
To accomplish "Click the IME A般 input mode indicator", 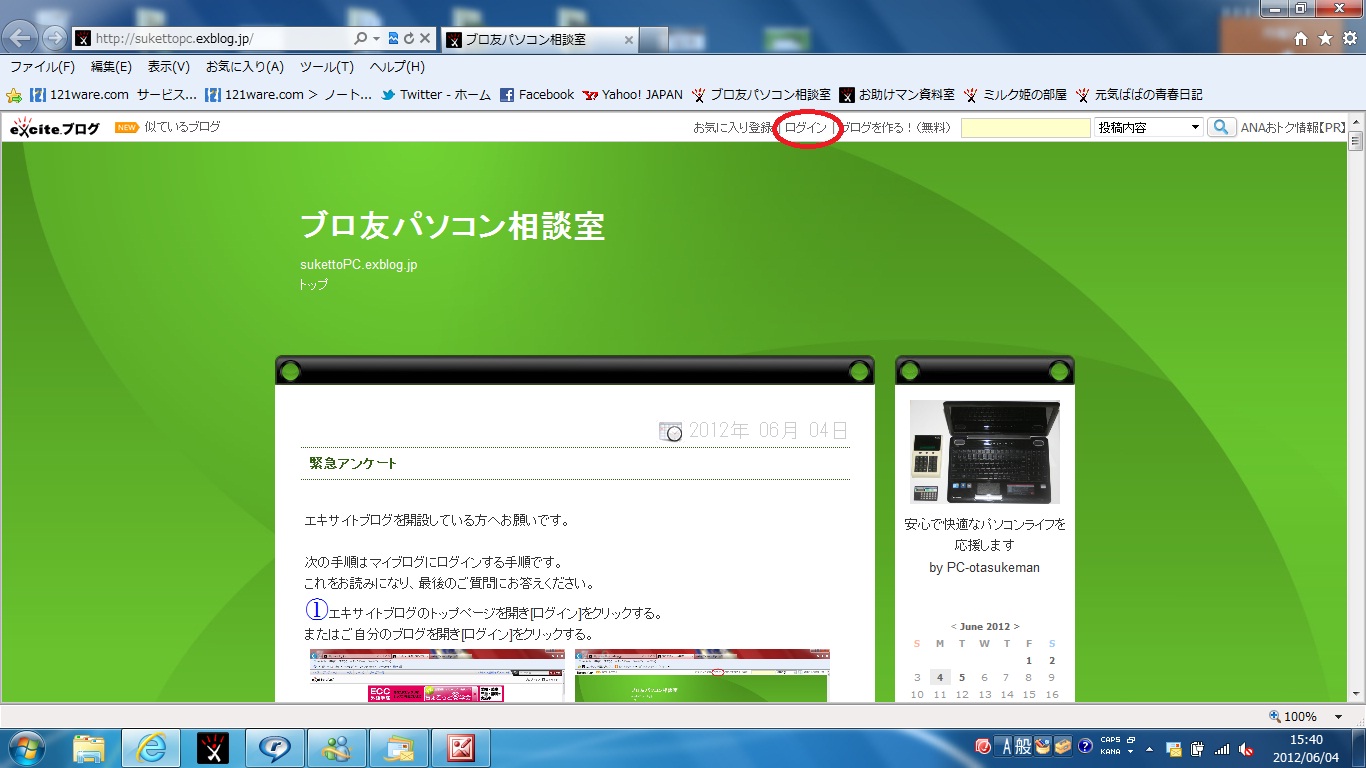I will [1013, 747].
